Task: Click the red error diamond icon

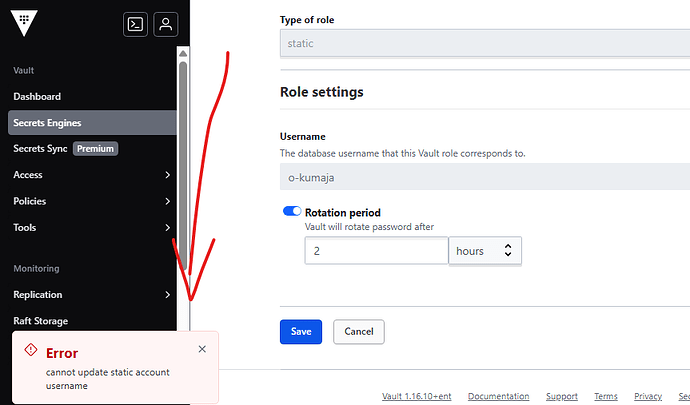Action: (31, 350)
